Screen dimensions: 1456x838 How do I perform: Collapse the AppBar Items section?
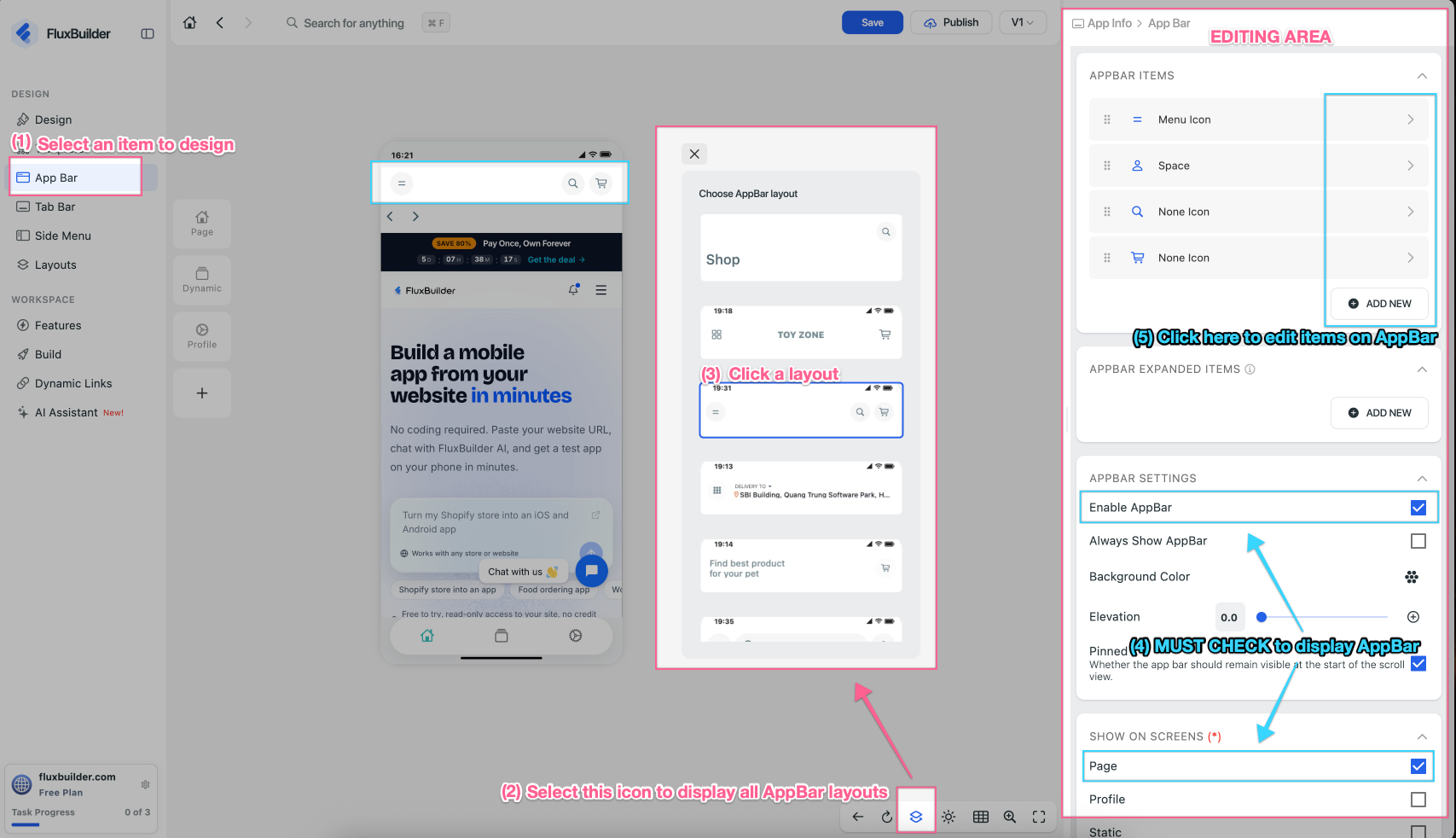pyautogui.click(x=1422, y=76)
